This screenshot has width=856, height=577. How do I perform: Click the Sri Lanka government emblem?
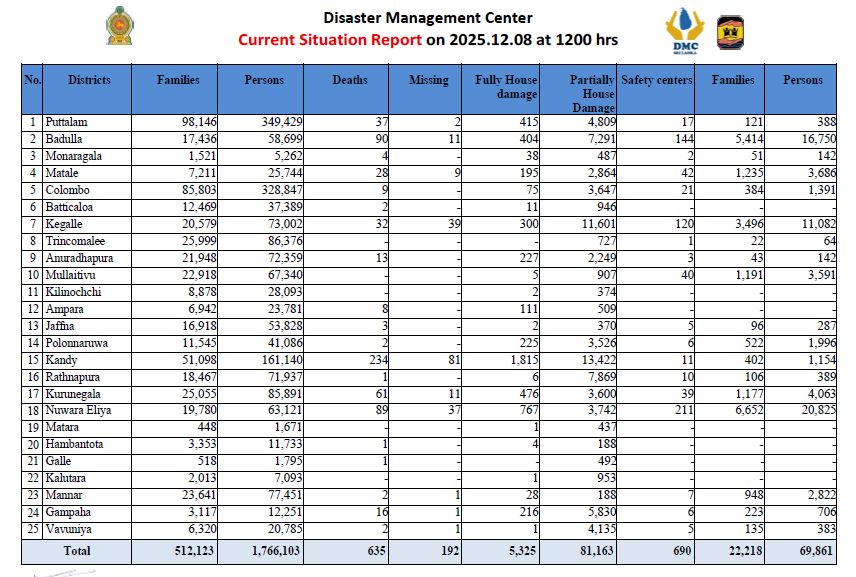pos(119,26)
